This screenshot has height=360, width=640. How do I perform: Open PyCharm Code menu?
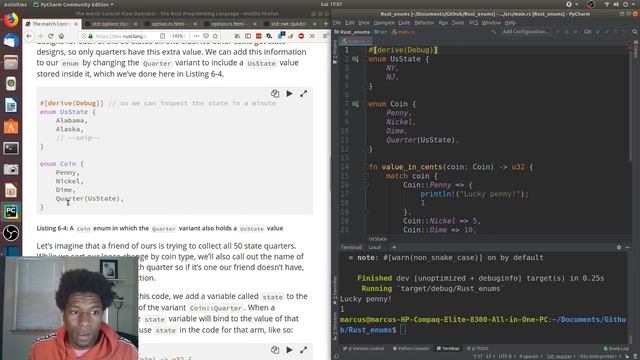point(404,23)
